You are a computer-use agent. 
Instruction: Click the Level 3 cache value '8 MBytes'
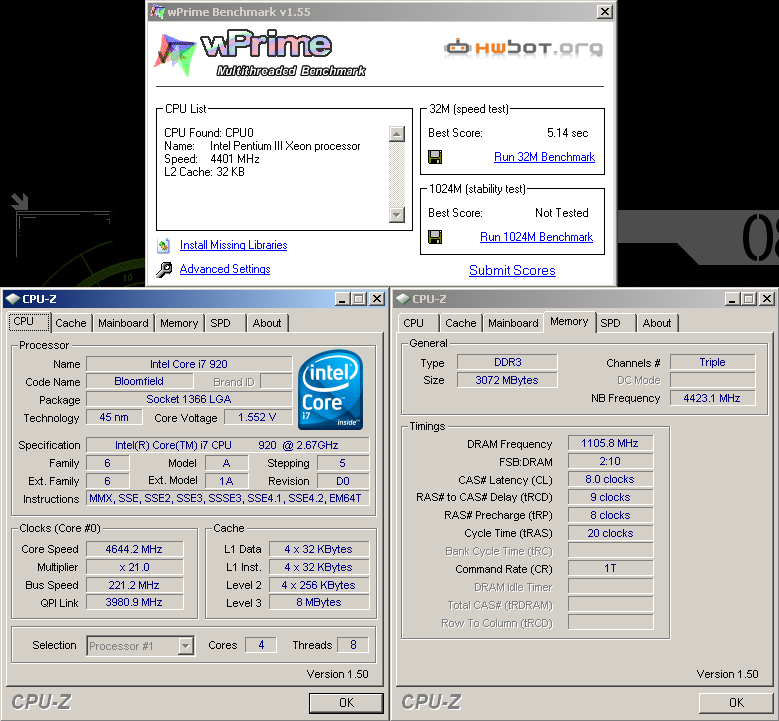click(x=319, y=602)
